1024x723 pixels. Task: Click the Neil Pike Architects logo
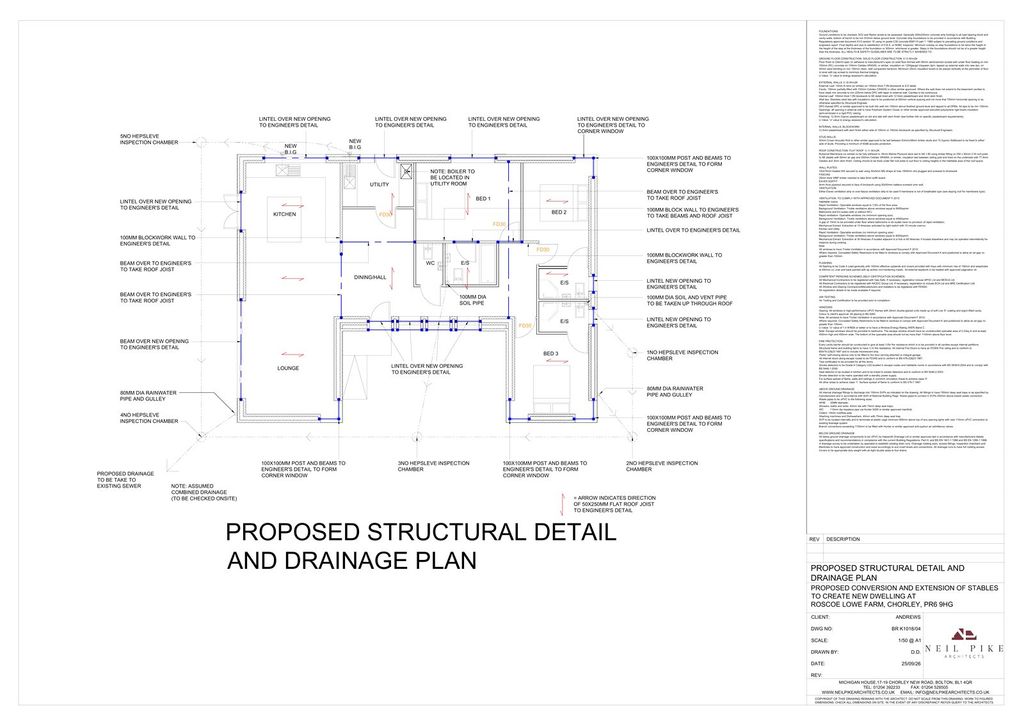click(x=963, y=643)
